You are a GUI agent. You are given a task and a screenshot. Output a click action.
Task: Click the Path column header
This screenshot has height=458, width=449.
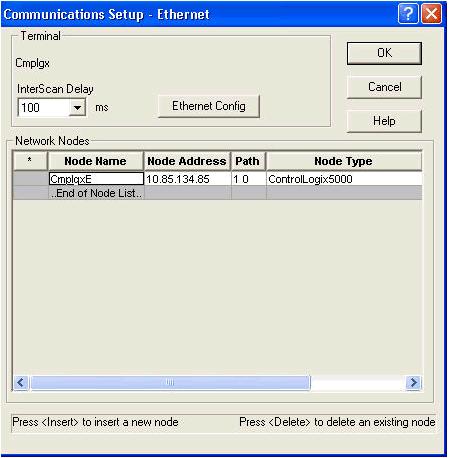[248, 161]
